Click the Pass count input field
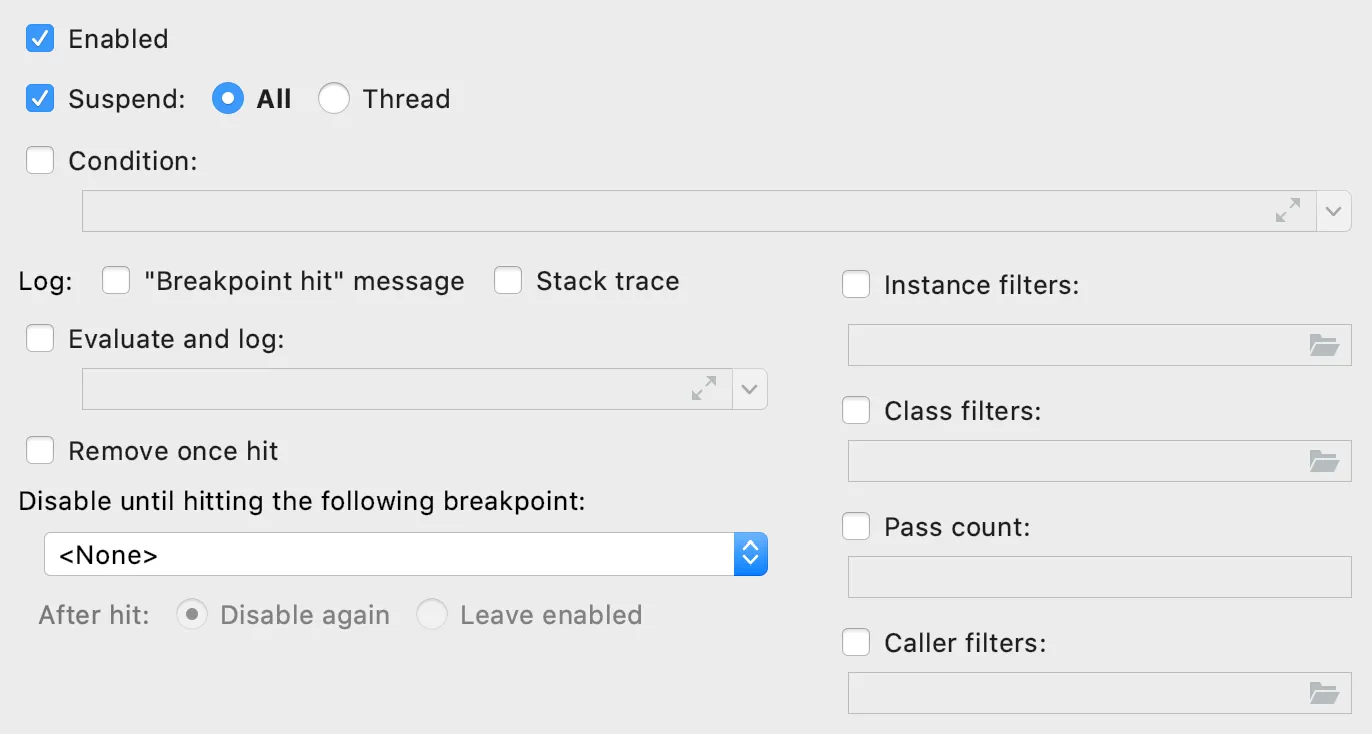 click(1098, 577)
